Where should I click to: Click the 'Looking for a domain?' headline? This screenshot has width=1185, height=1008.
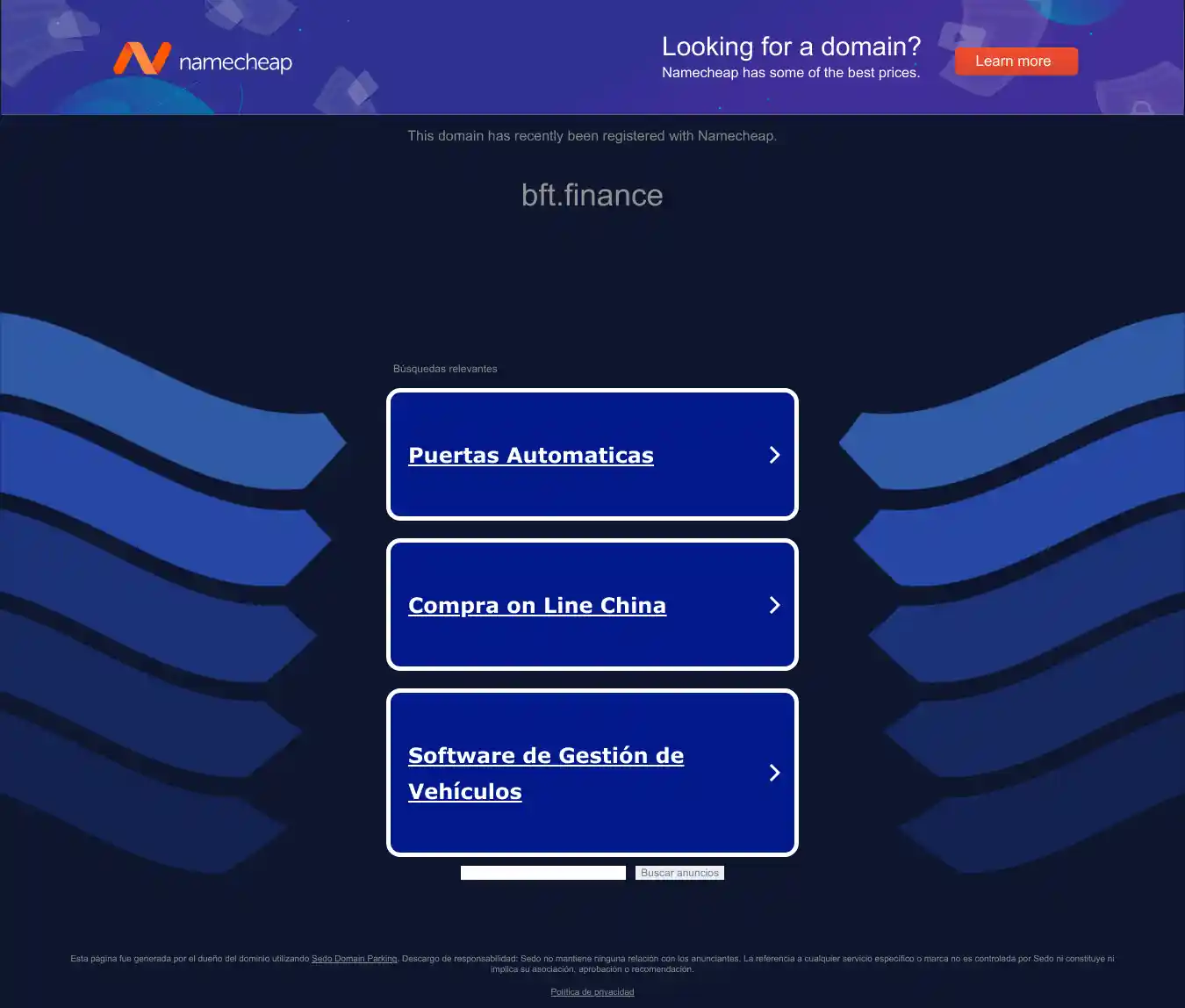click(x=791, y=47)
